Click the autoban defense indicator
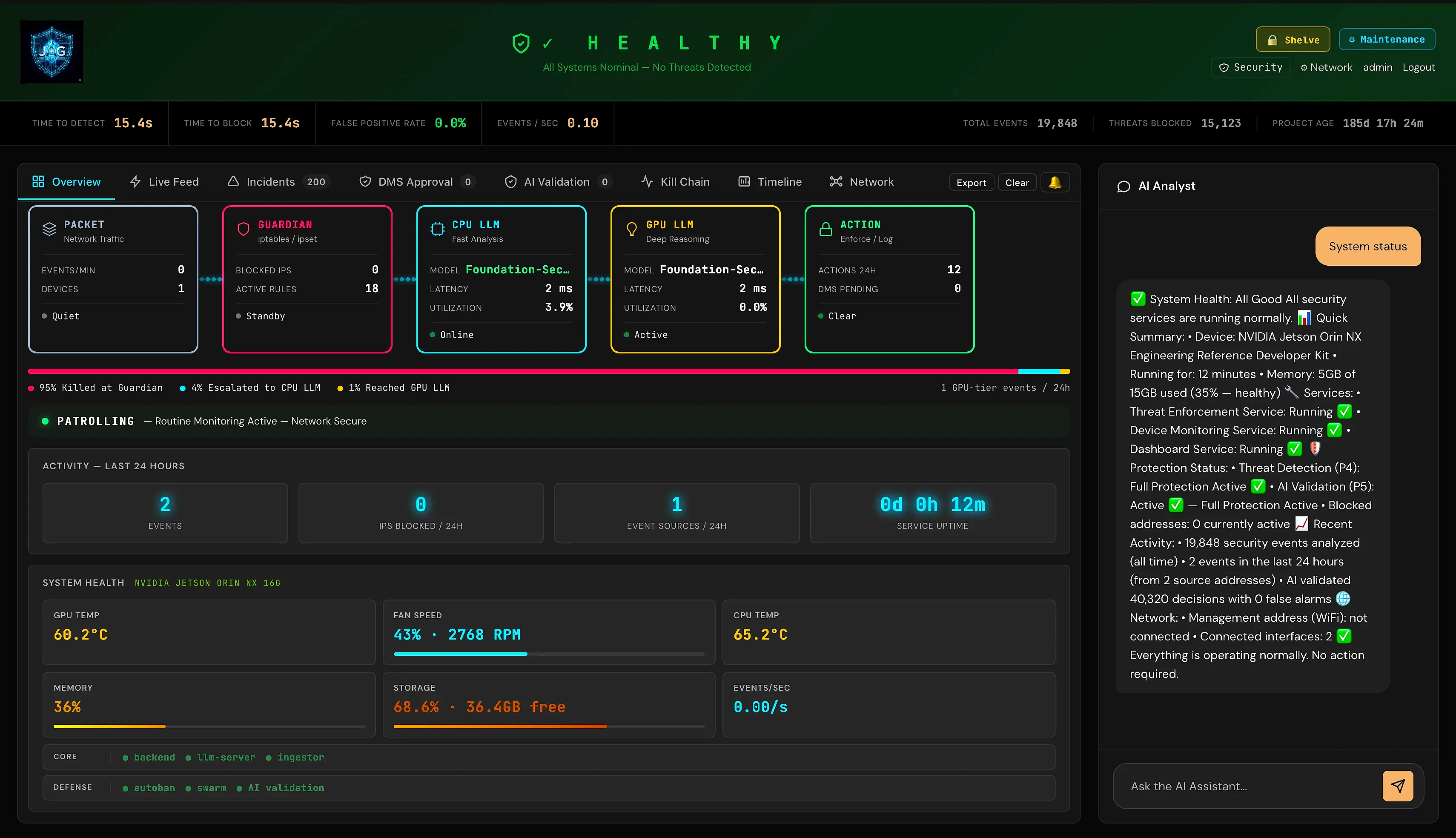The height and width of the screenshot is (838, 1456). [149, 788]
